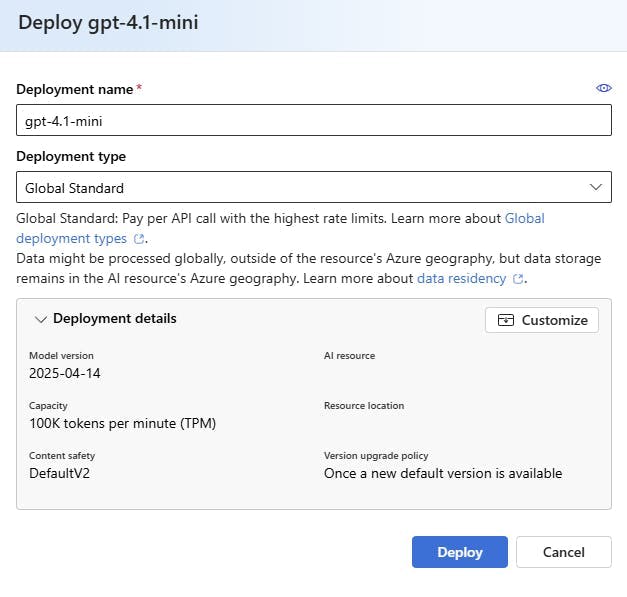The width and height of the screenshot is (627, 597).
Task: Click the Cancel button
Action: [x=564, y=552]
